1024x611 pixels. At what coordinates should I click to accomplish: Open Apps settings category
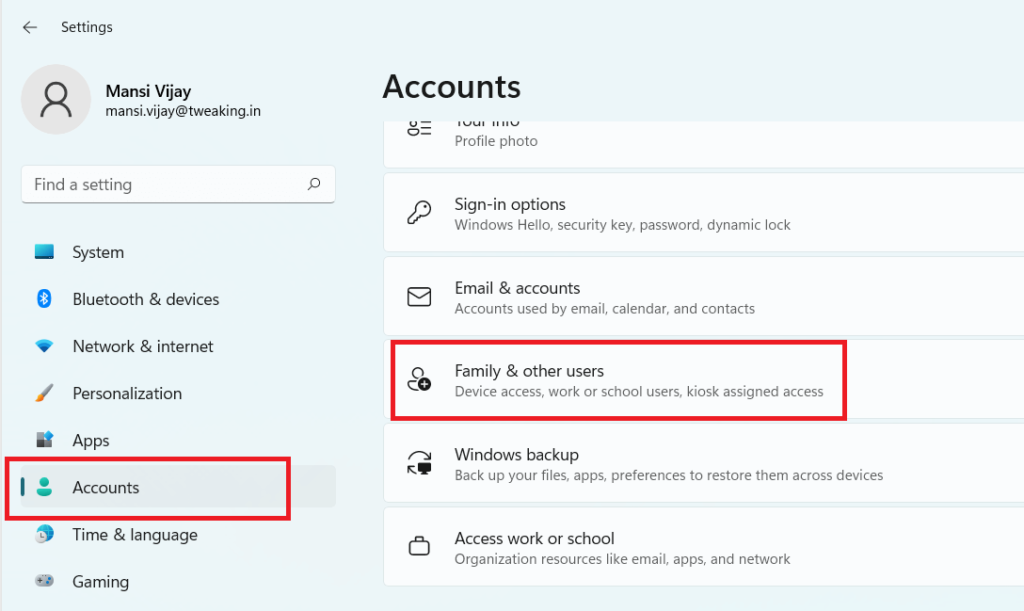178,440
